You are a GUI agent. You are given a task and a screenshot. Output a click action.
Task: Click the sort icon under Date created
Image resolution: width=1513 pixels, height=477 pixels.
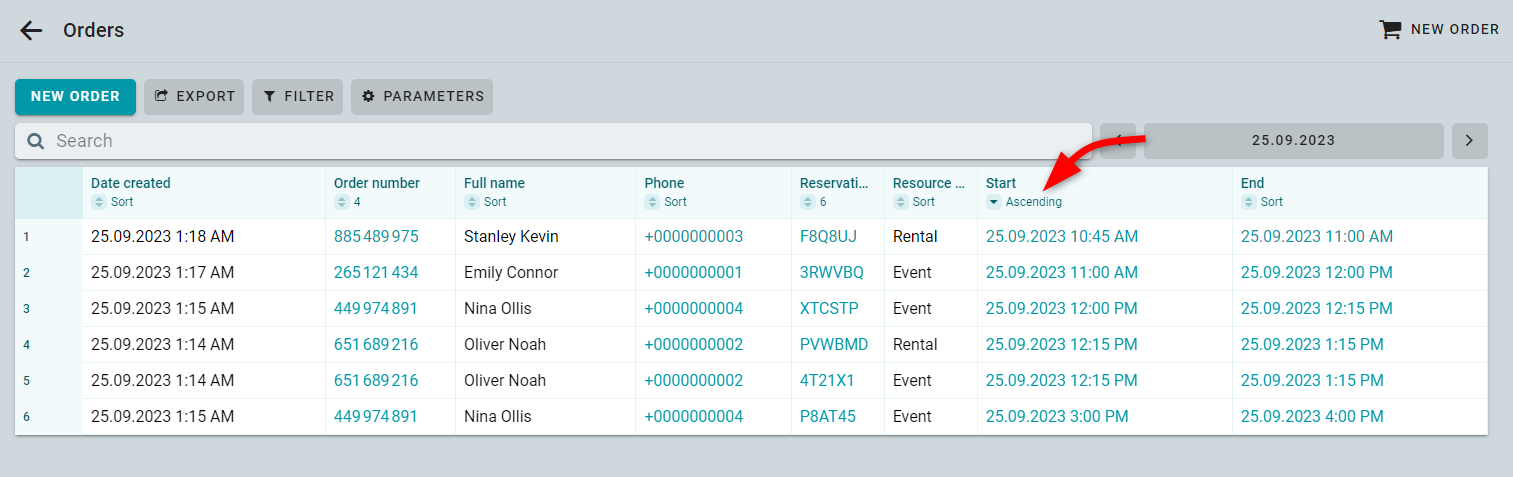98,202
